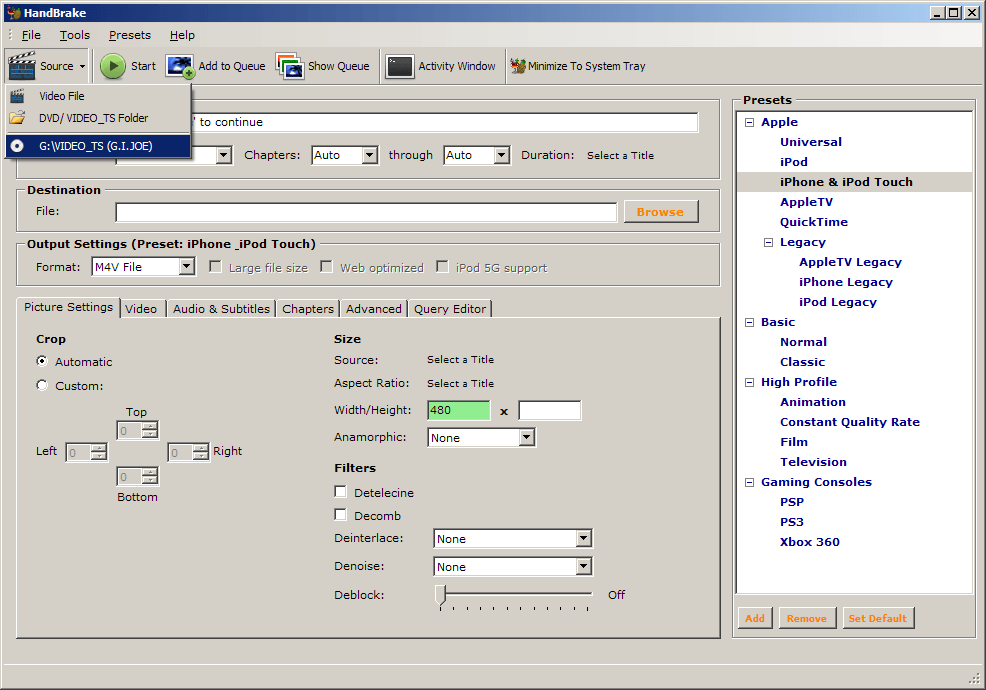Enable the Decomb filter checkbox

pos(340,515)
